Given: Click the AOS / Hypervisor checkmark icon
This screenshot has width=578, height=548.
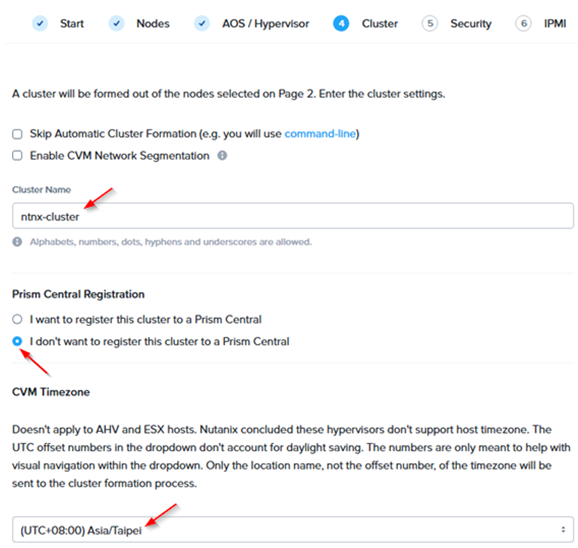Looking at the screenshot, I should 202,24.
